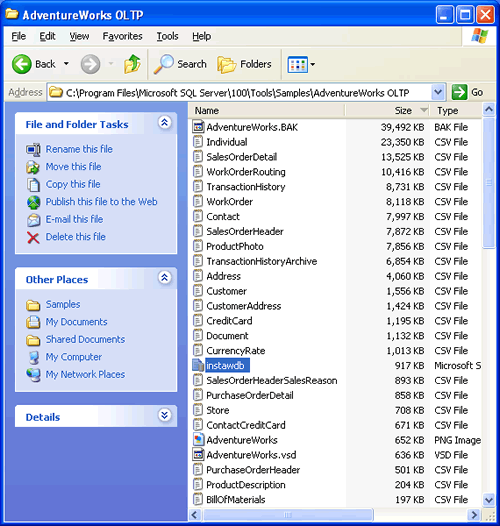Select the Contact file
The image size is (500, 526).
click(x=223, y=216)
